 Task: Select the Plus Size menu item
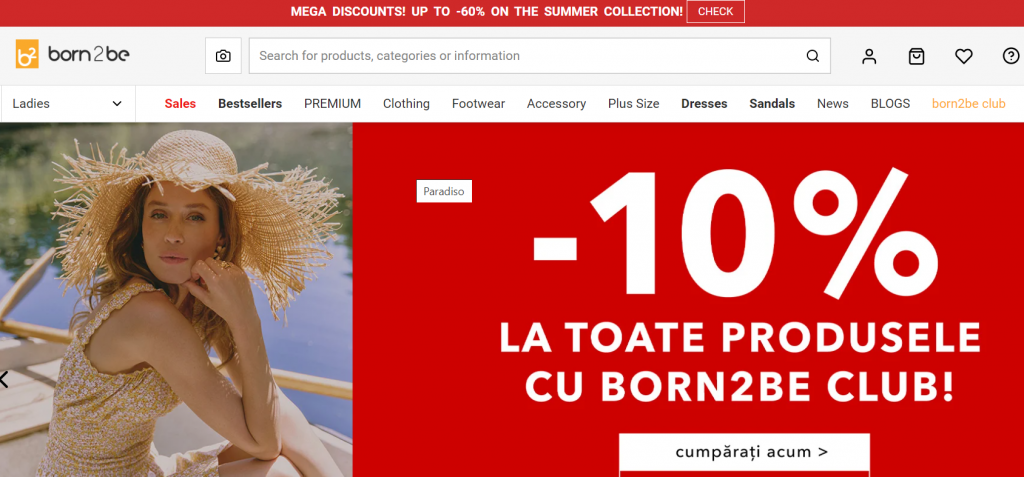[633, 103]
